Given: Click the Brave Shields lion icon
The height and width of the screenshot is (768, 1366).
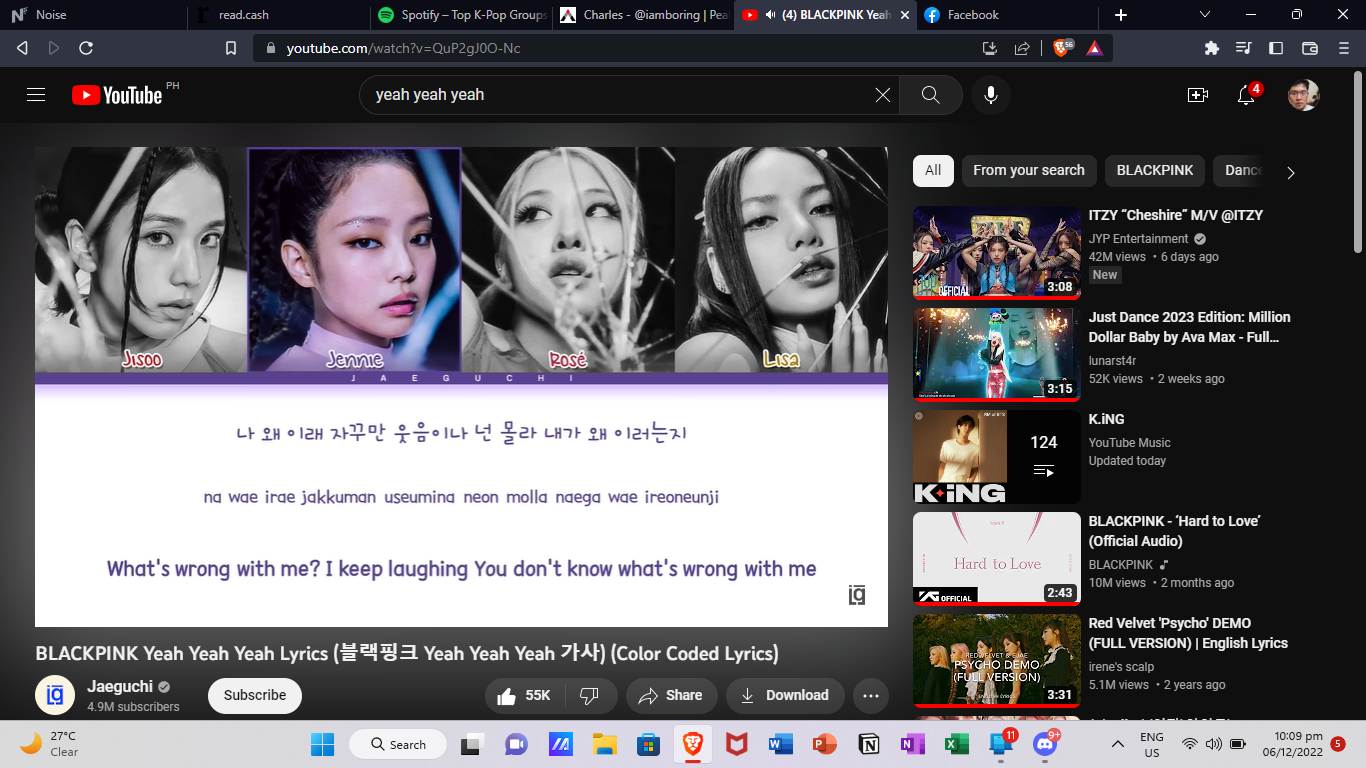Looking at the screenshot, I should click(x=1062, y=48).
